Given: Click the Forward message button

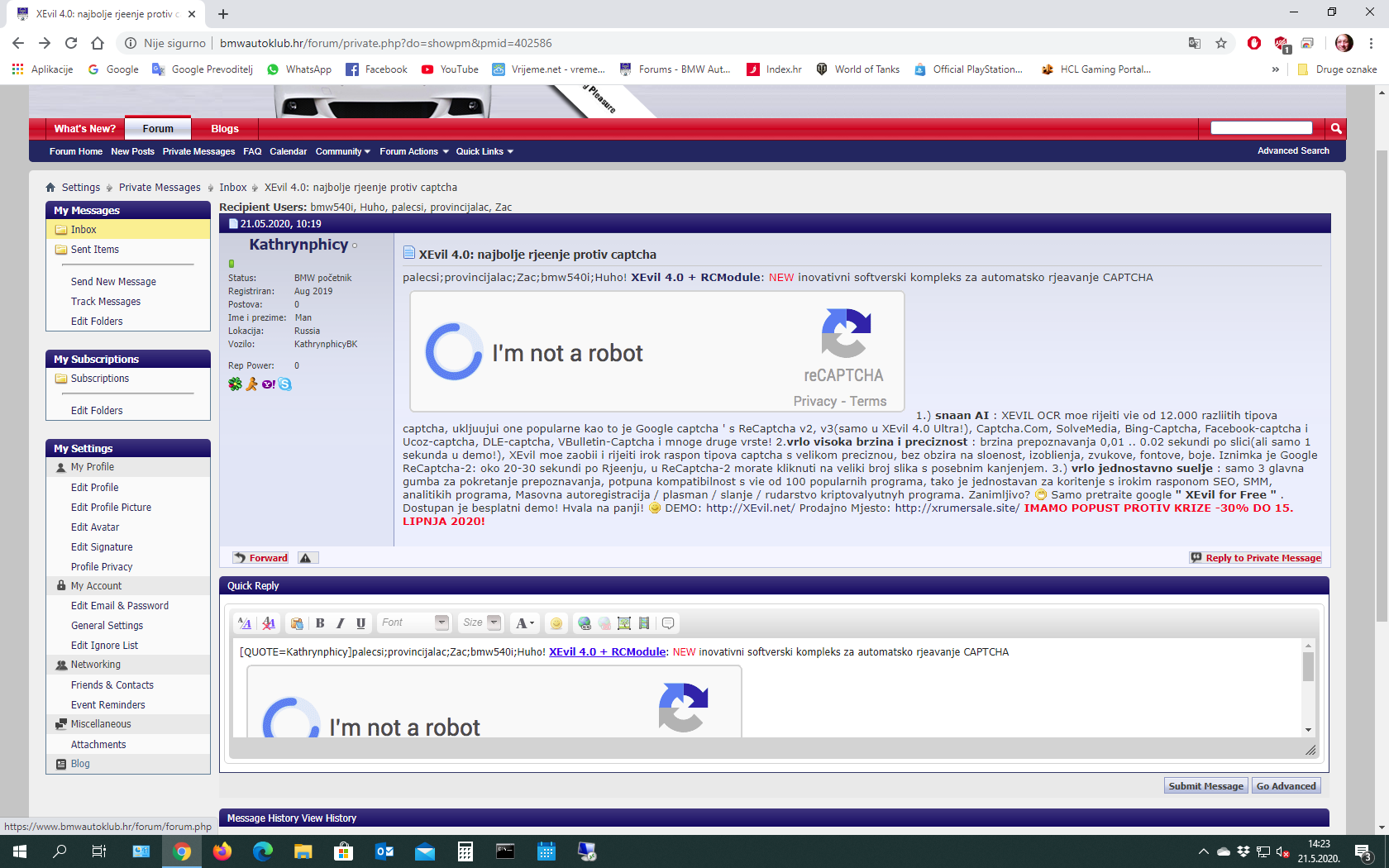Looking at the screenshot, I should [260, 558].
